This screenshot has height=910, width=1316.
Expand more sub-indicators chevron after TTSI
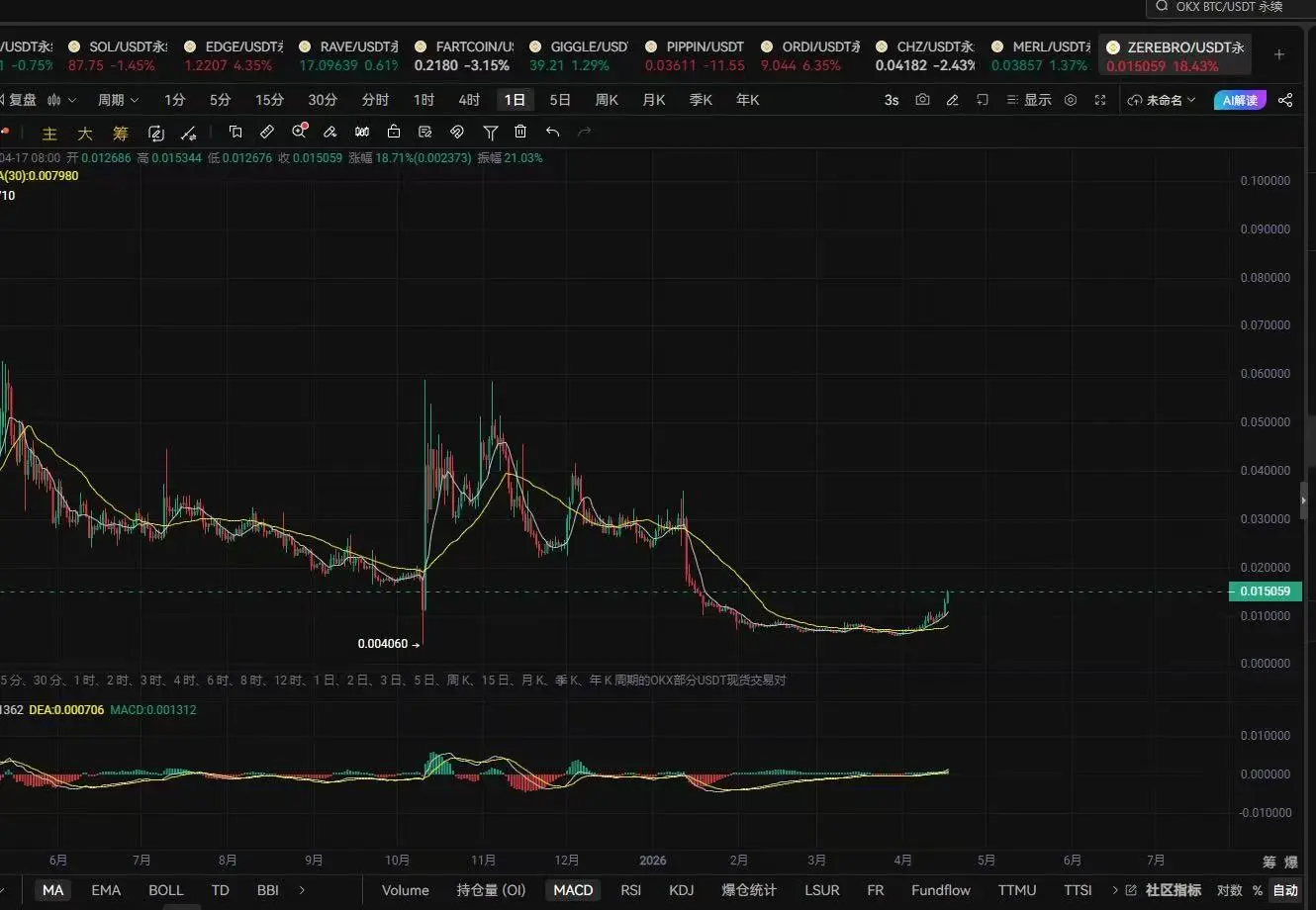pyautogui.click(x=1115, y=890)
